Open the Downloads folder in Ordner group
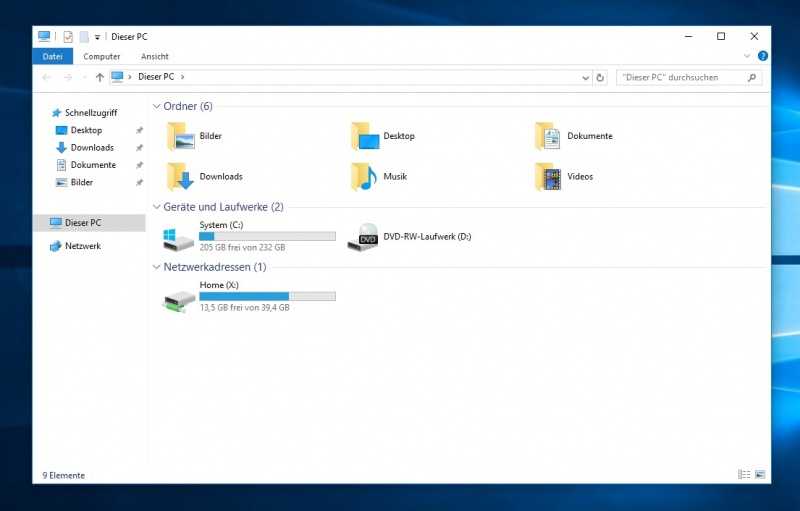The height and width of the screenshot is (511, 800). 181,176
